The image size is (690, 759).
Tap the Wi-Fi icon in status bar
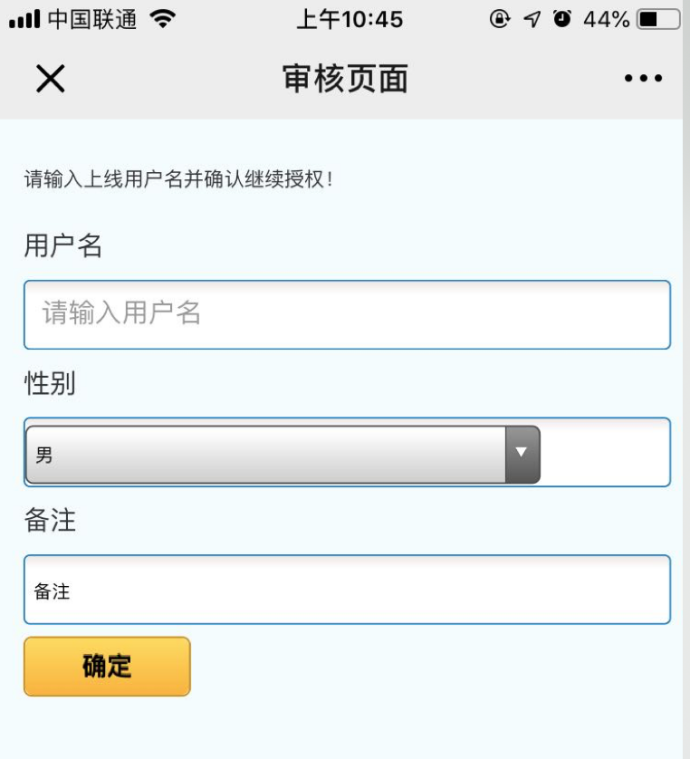[x=161, y=19]
